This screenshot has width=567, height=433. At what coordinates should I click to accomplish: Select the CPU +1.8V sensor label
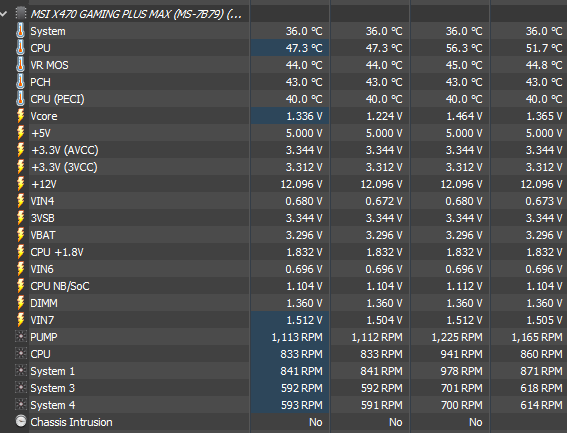(57, 252)
